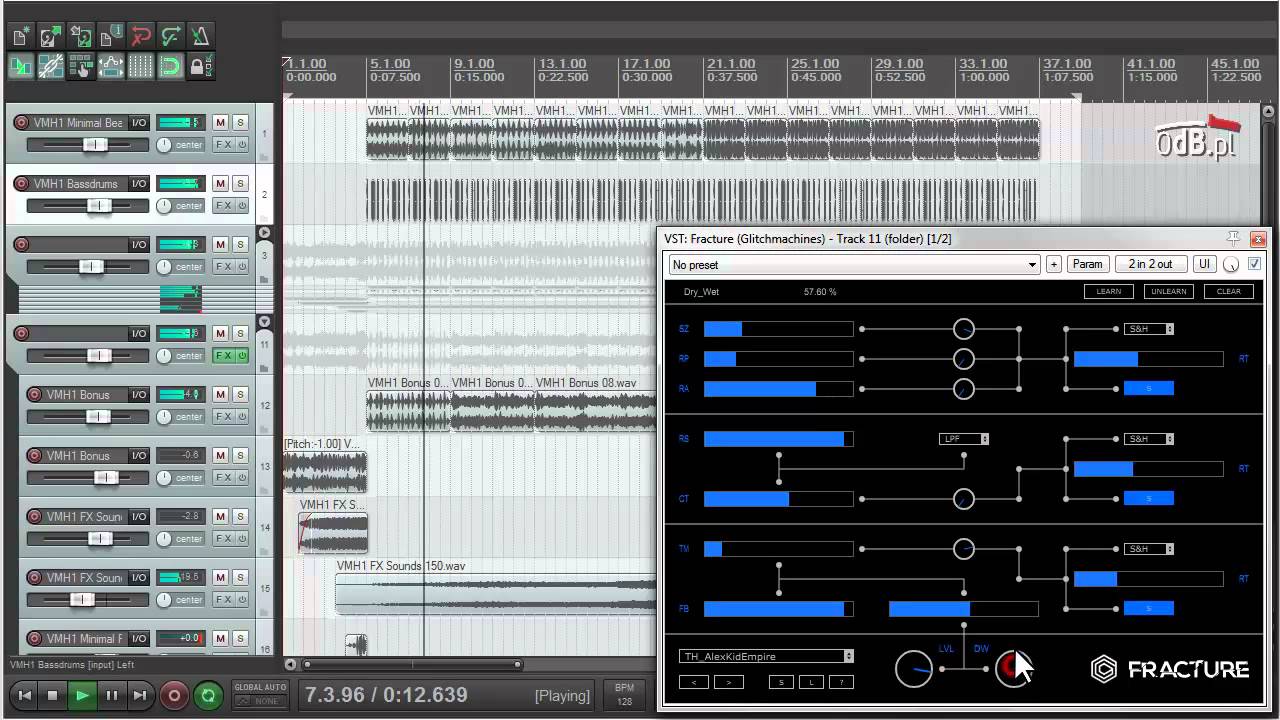The image size is (1280, 720).
Task: Toggle the green Repeat loop button
Action: (x=208, y=695)
